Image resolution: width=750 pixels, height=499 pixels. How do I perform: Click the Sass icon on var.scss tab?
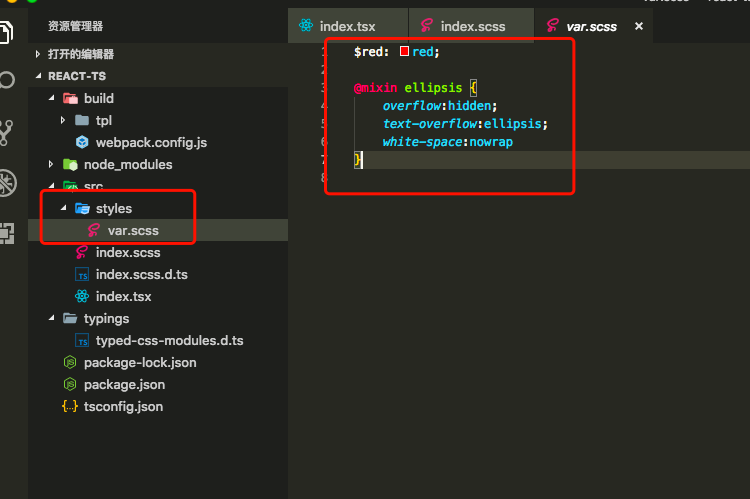[552, 25]
